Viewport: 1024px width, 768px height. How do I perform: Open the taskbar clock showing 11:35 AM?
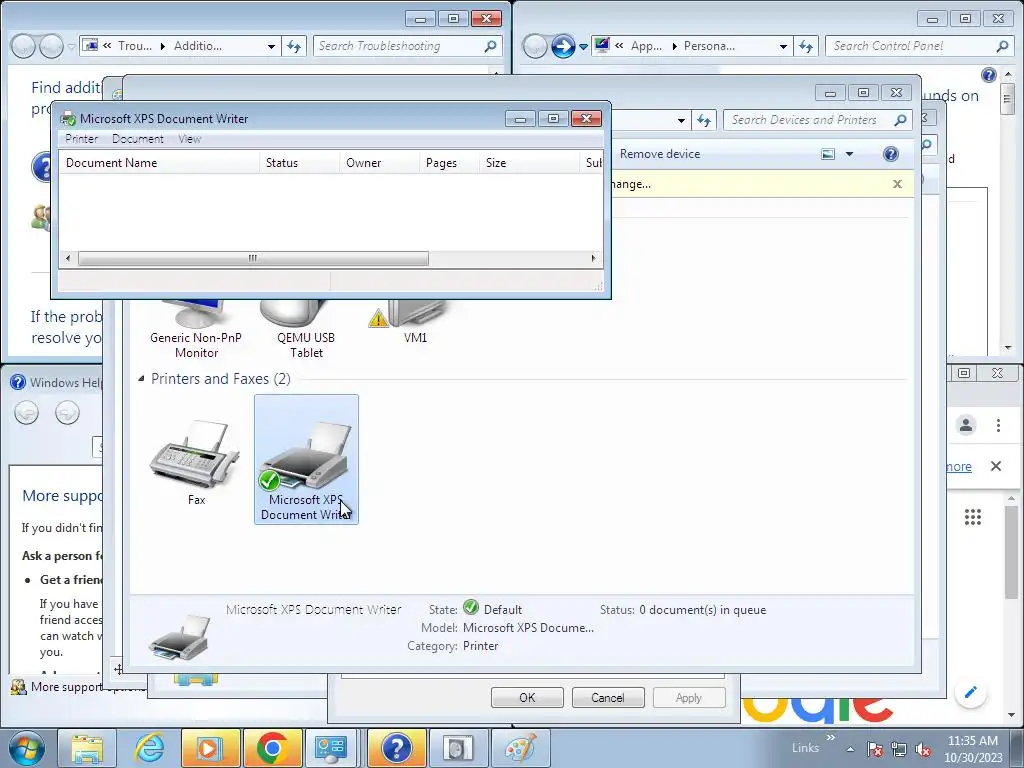[x=972, y=749]
